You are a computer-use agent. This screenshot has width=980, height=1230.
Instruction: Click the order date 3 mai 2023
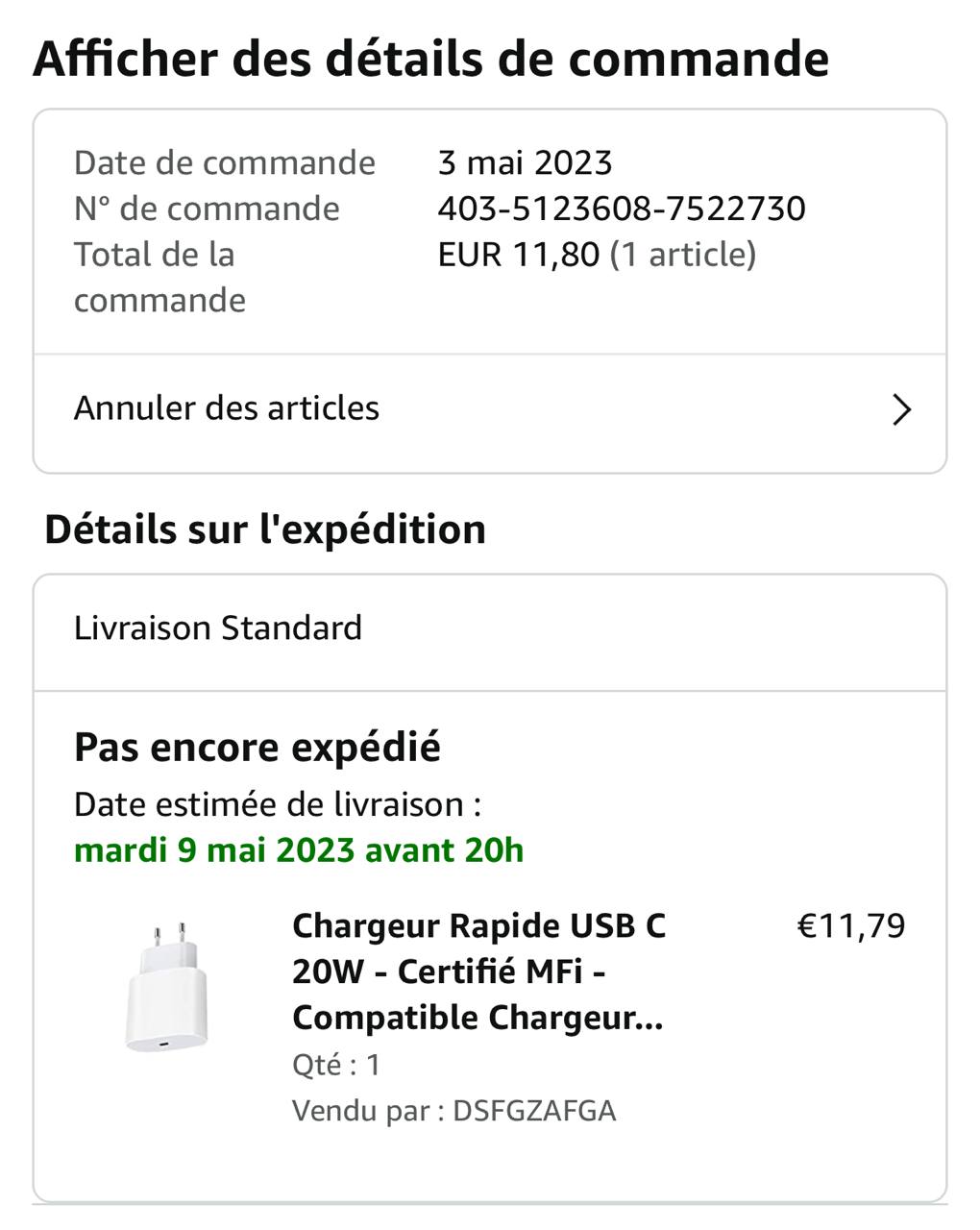tap(525, 162)
